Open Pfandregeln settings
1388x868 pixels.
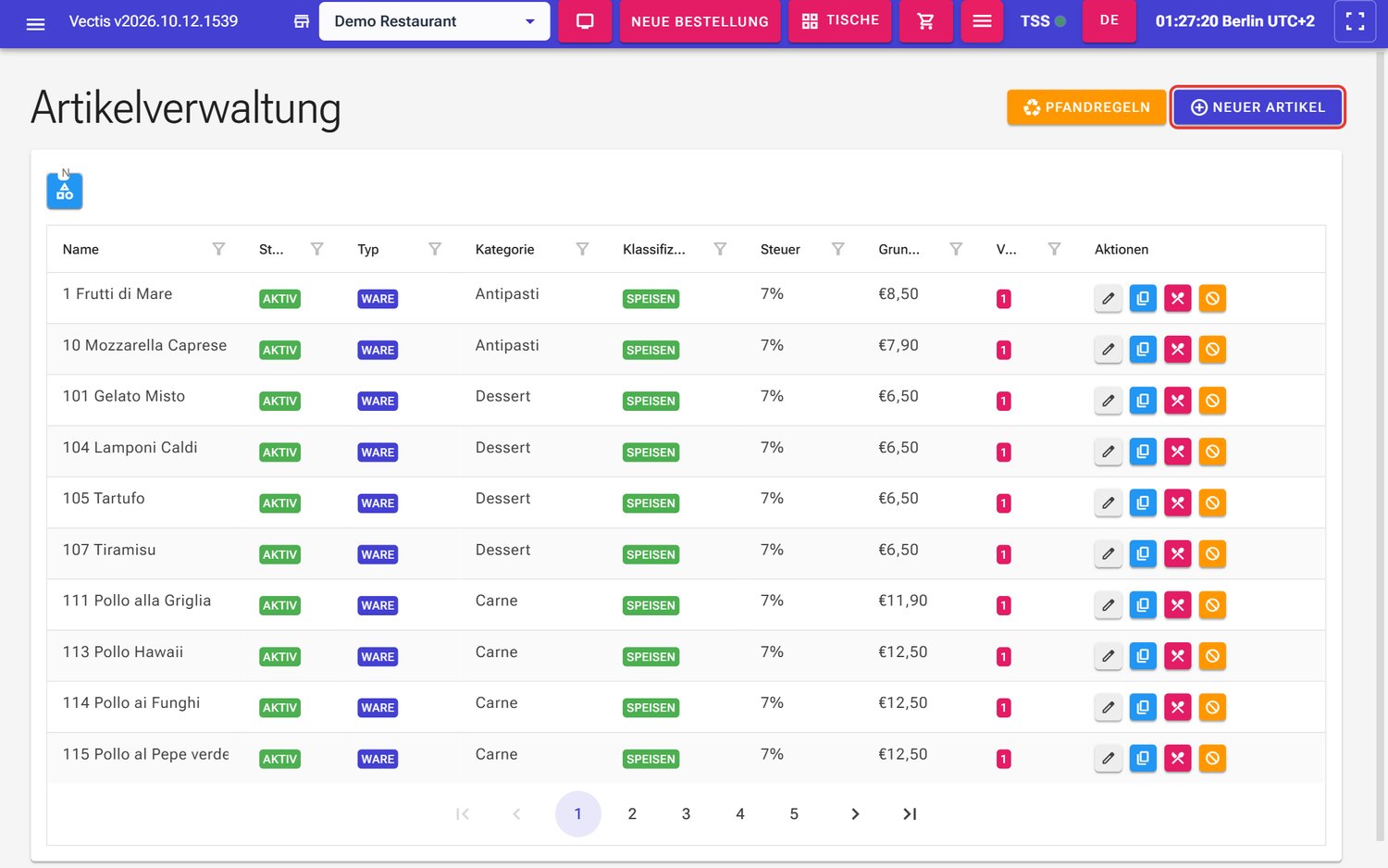tap(1086, 107)
